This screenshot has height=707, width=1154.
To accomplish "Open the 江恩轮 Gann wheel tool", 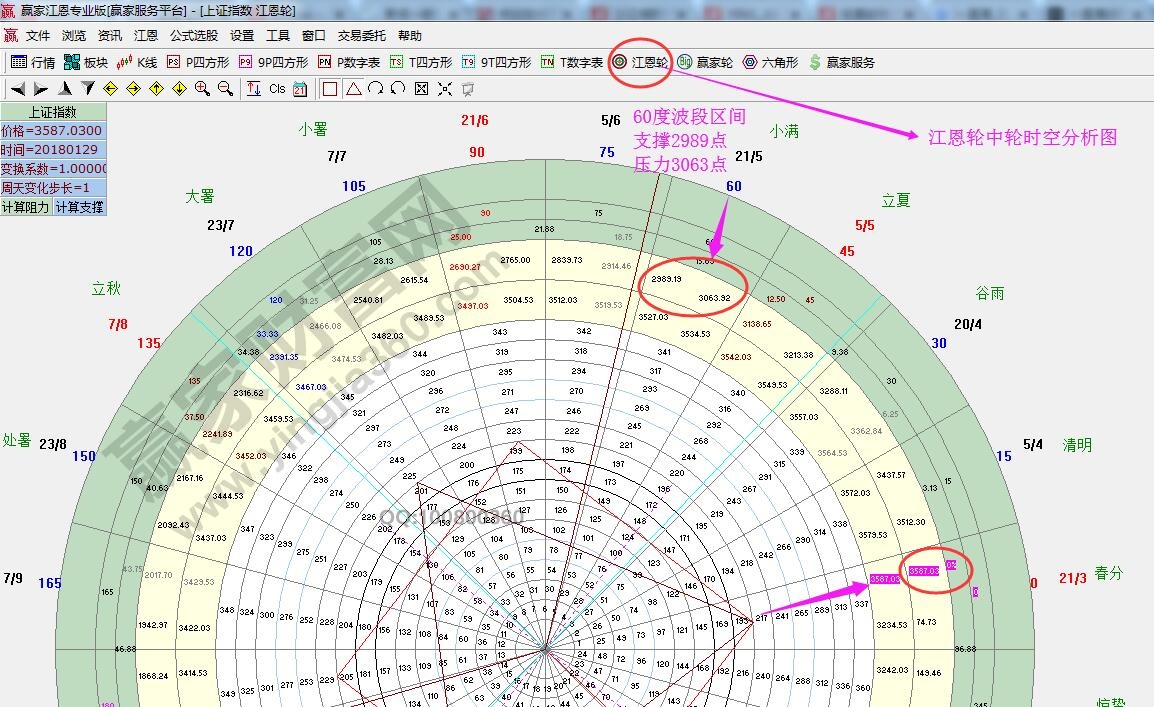I will point(638,61).
